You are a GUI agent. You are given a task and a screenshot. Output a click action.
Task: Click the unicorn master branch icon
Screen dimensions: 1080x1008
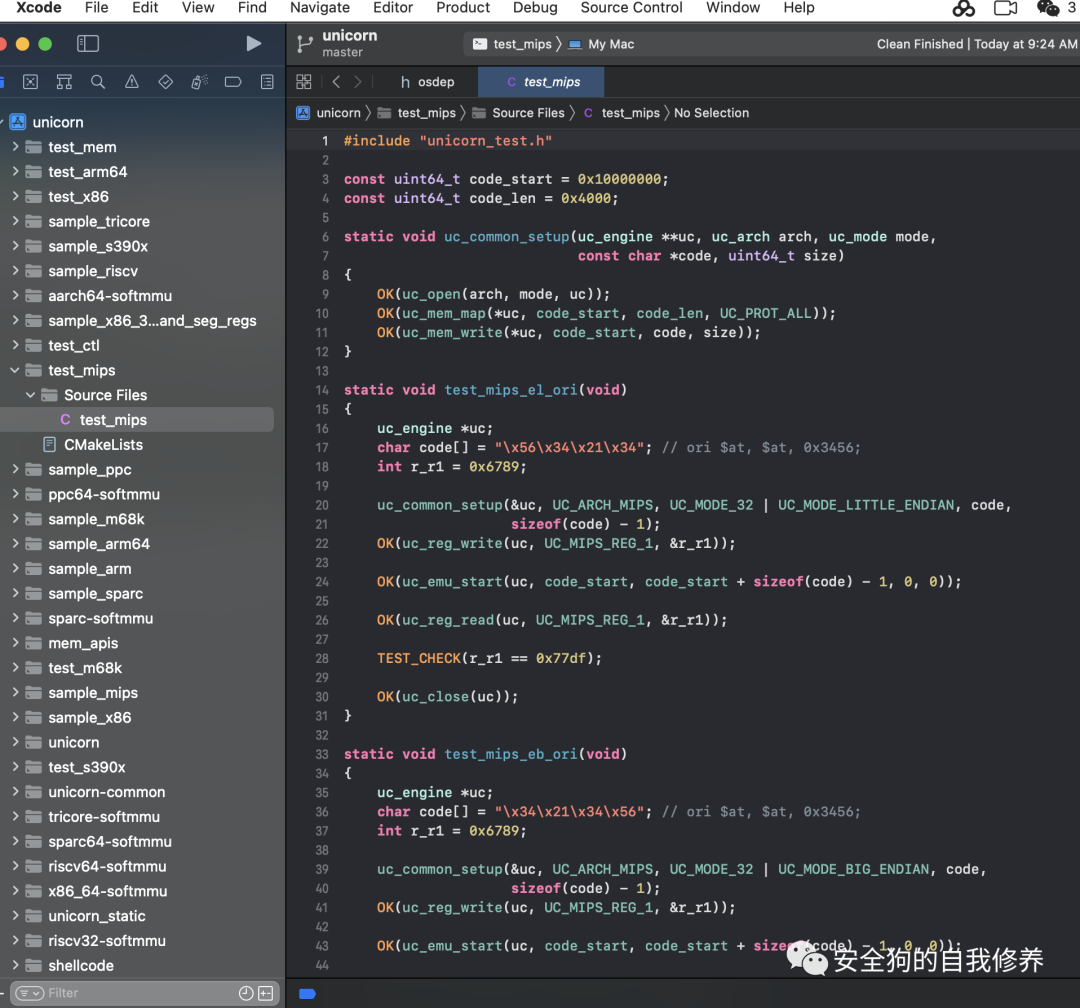point(304,44)
